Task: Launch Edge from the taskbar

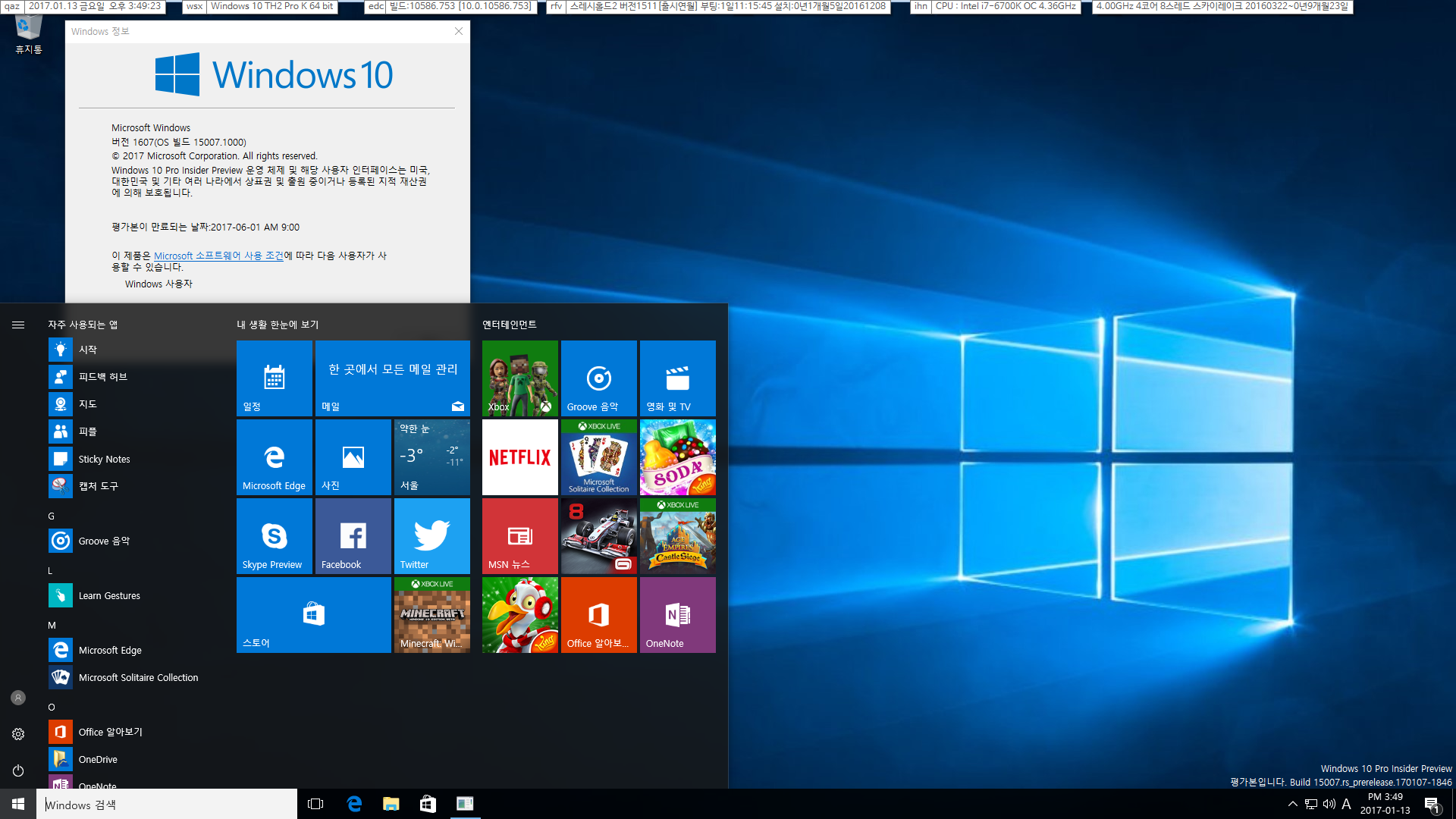Action: point(354,804)
